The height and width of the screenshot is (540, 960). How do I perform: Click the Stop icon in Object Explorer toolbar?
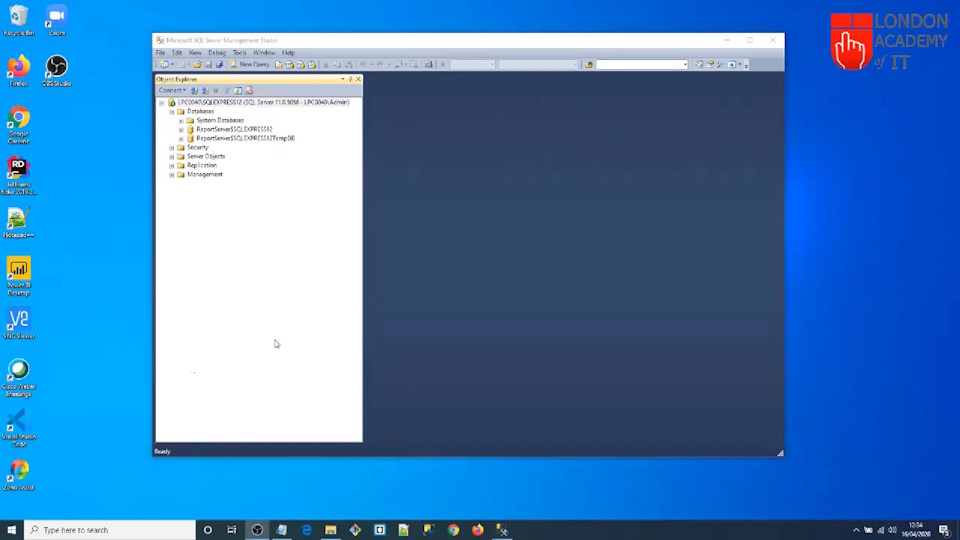point(216,91)
